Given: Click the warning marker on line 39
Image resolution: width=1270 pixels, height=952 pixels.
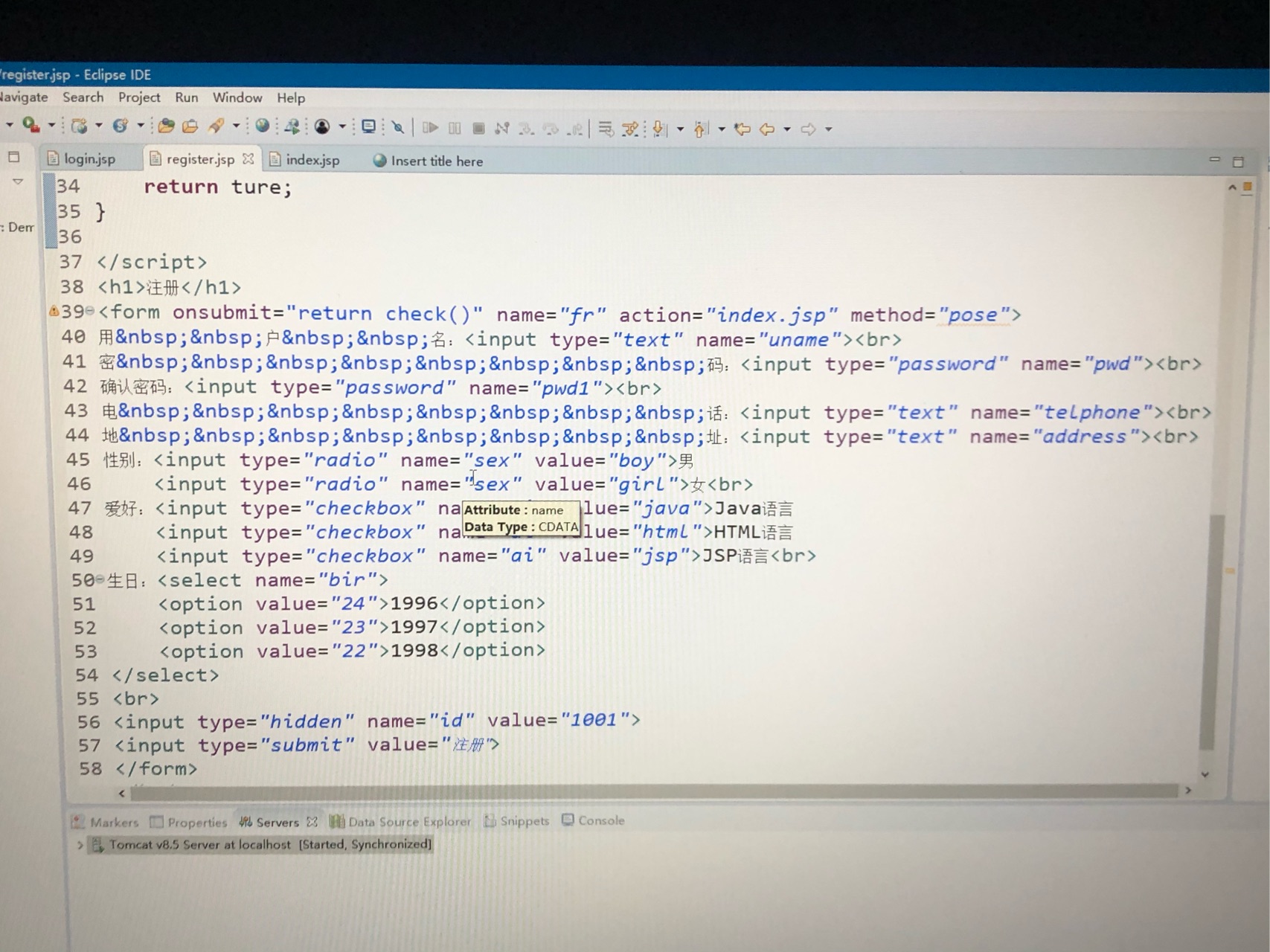Looking at the screenshot, I should tap(54, 311).
